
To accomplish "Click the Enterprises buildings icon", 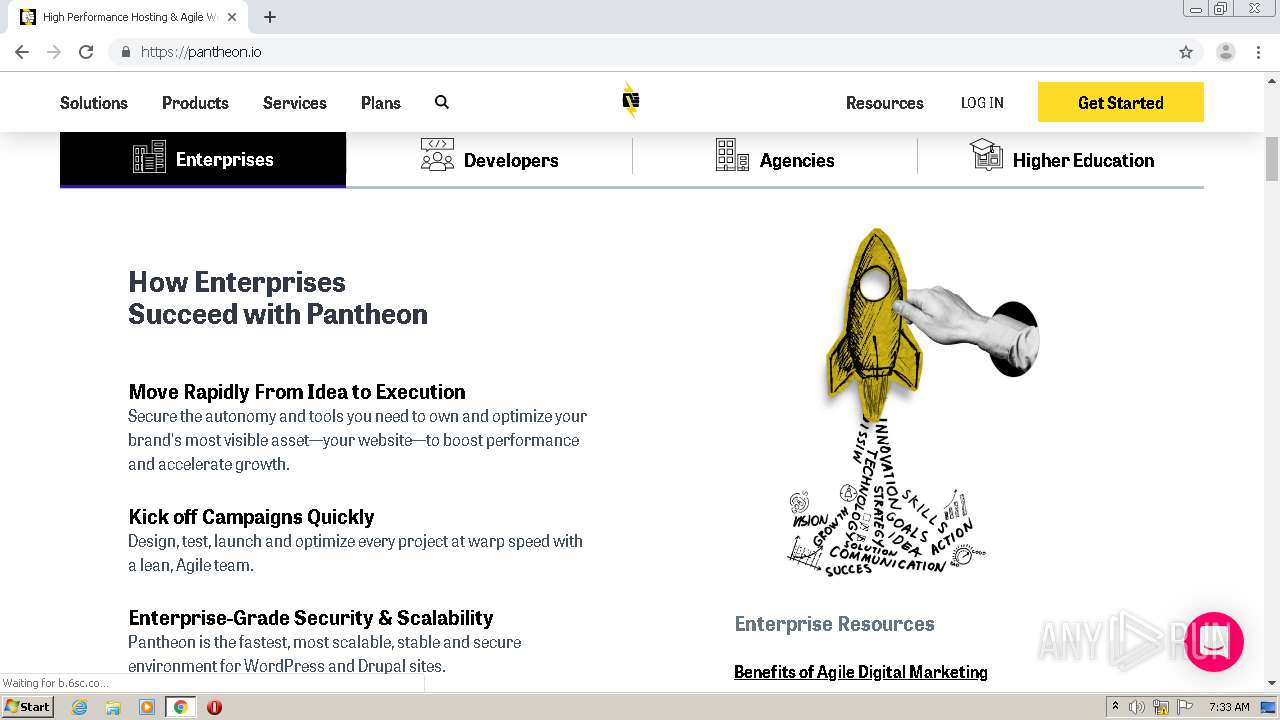I will coord(150,157).
